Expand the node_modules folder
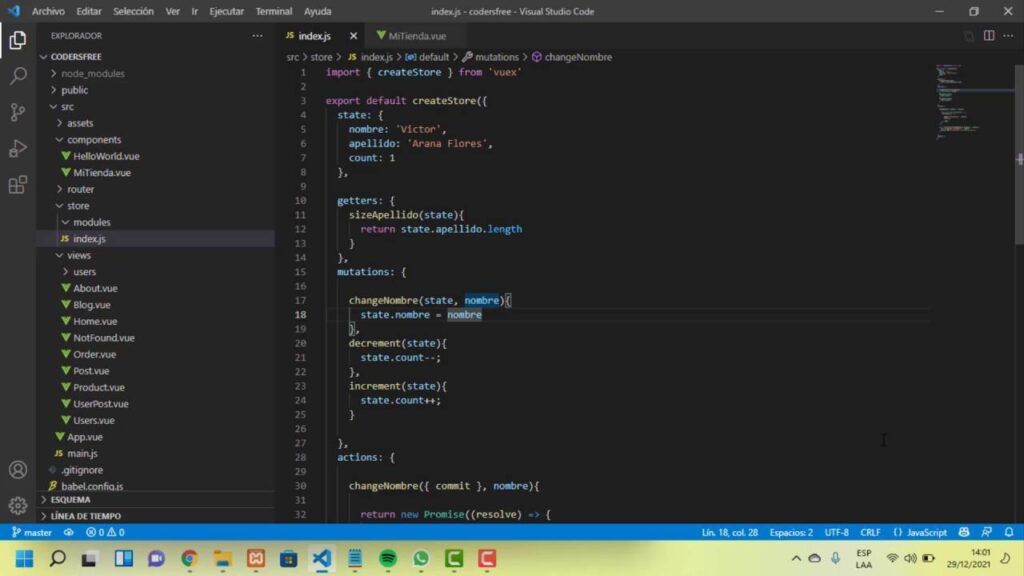The height and width of the screenshot is (576, 1024). pos(92,73)
